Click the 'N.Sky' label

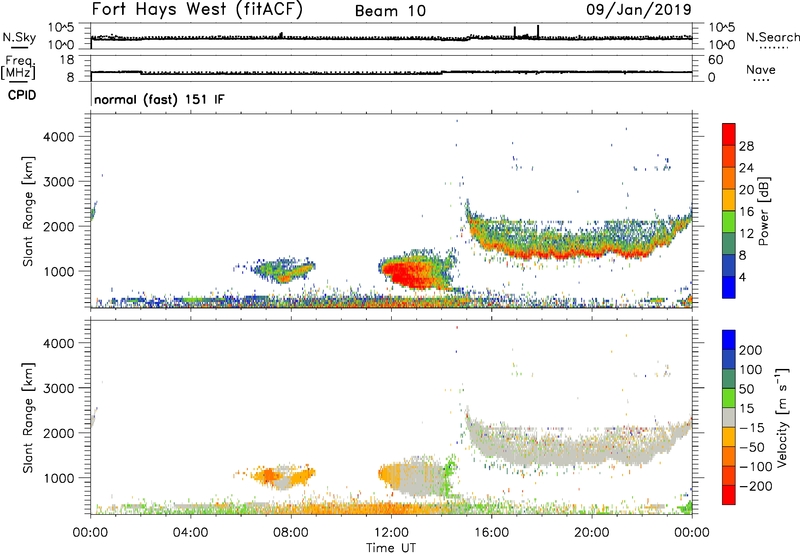click(x=19, y=37)
